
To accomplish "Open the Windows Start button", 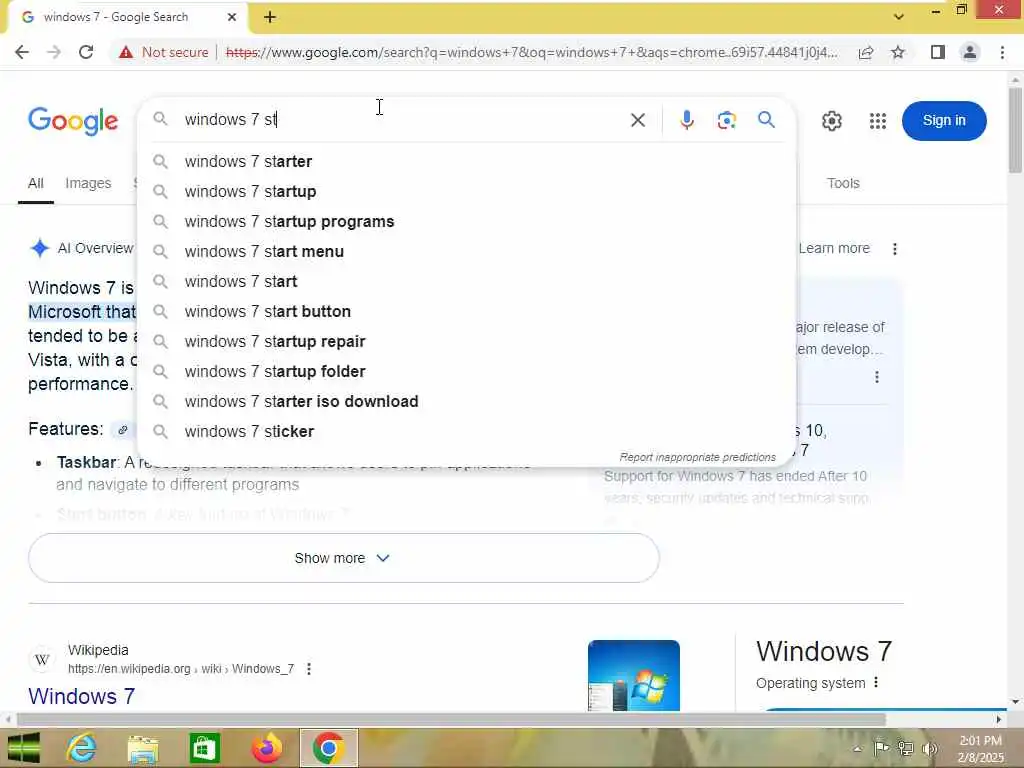I will tap(24, 748).
